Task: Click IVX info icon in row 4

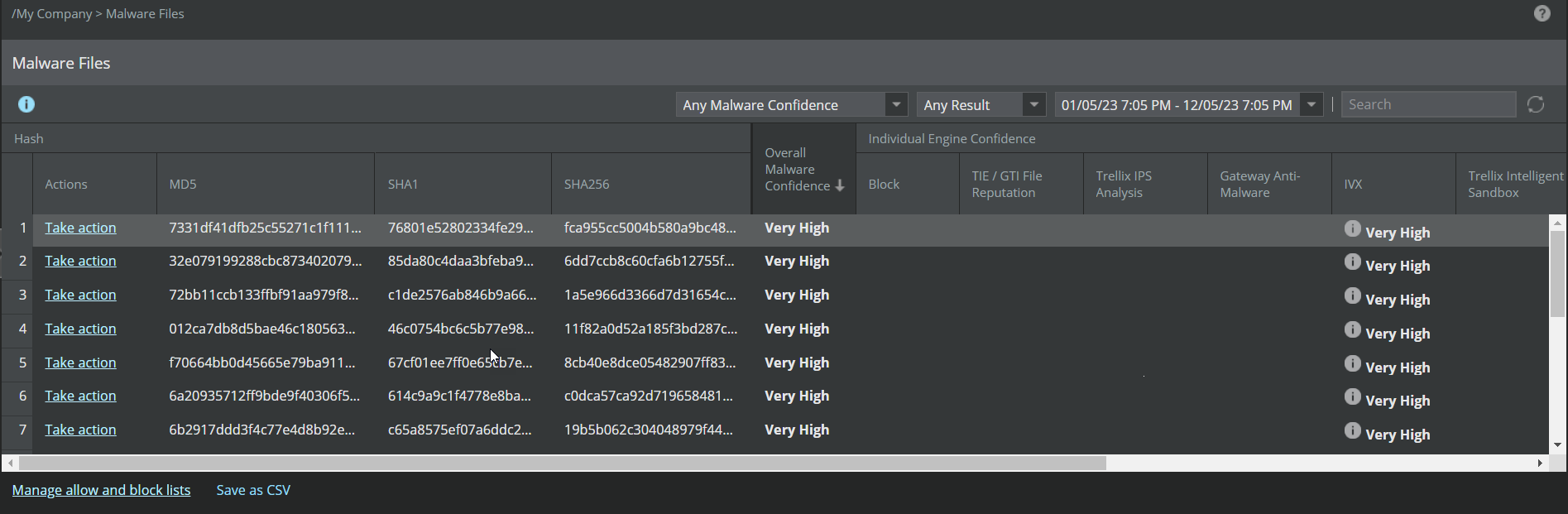Action: (1352, 329)
